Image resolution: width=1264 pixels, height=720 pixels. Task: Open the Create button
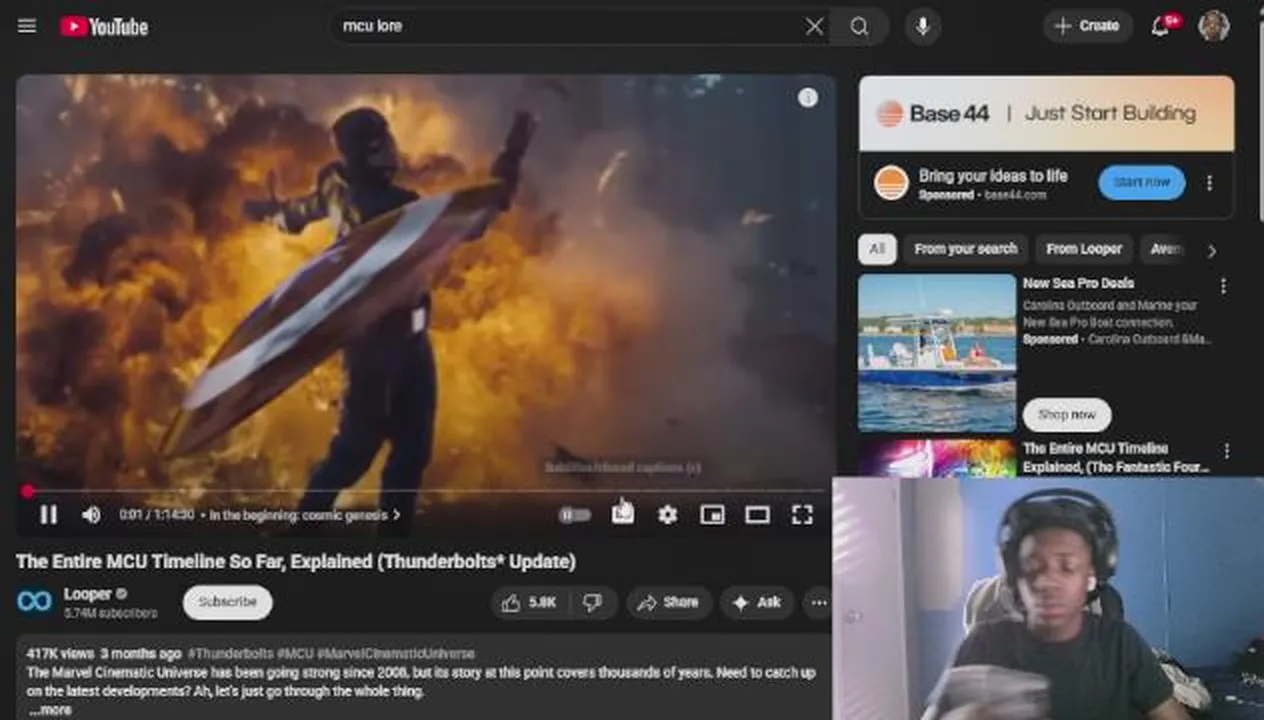tap(1087, 26)
